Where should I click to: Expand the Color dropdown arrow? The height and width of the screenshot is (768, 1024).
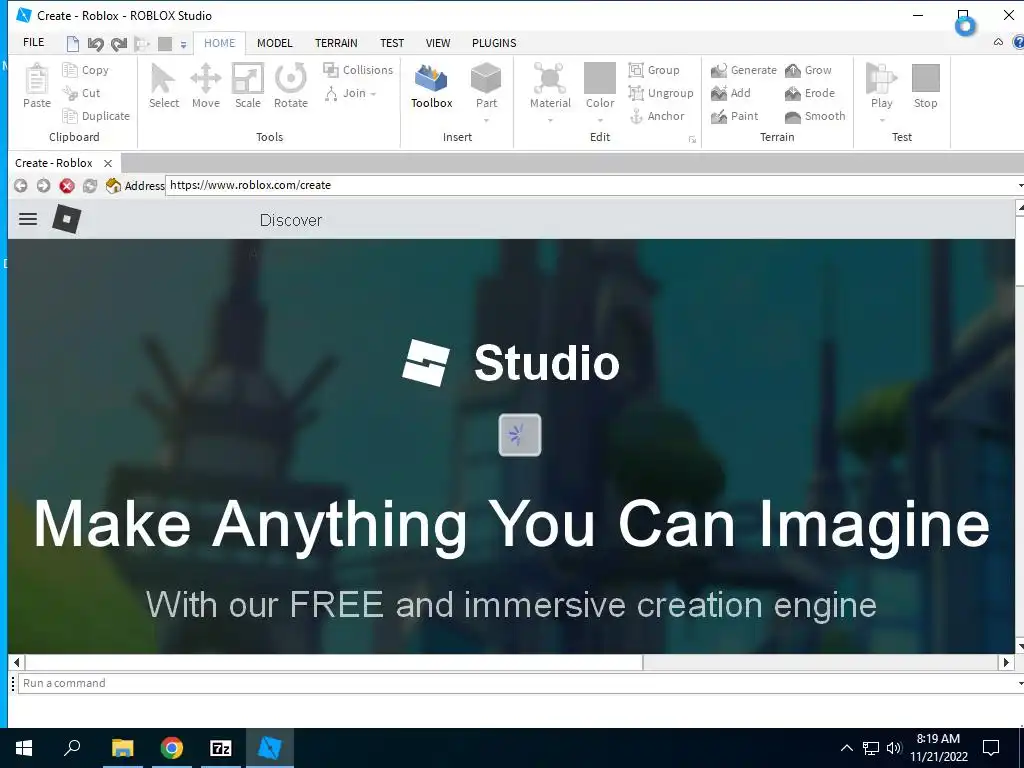(x=600, y=120)
